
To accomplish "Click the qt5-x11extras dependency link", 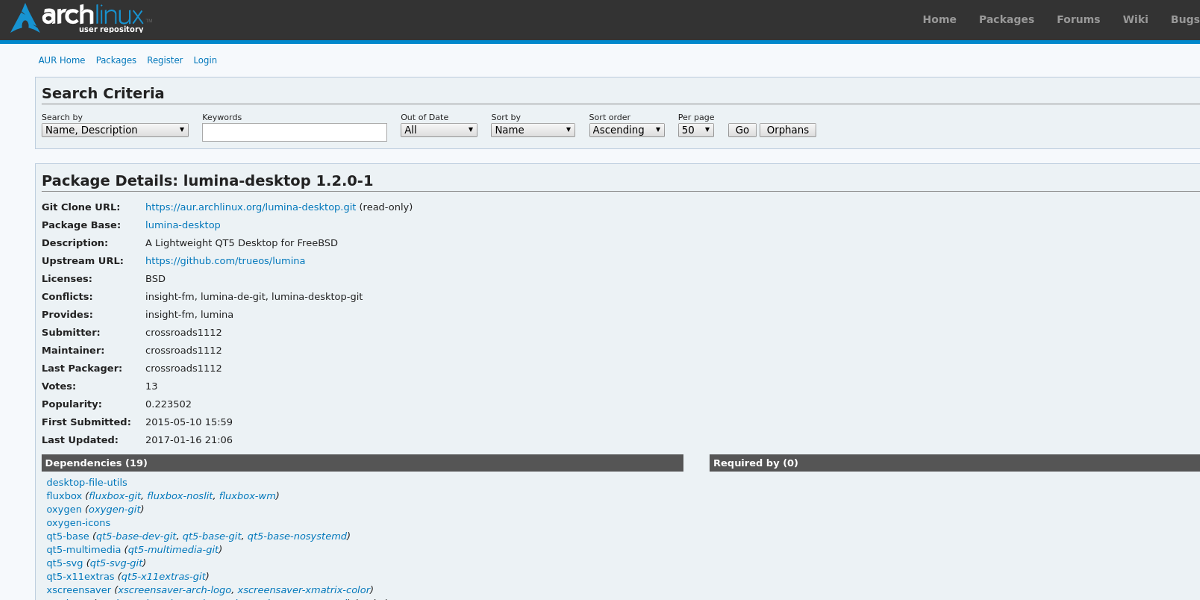I will pyautogui.click(x=79, y=576).
